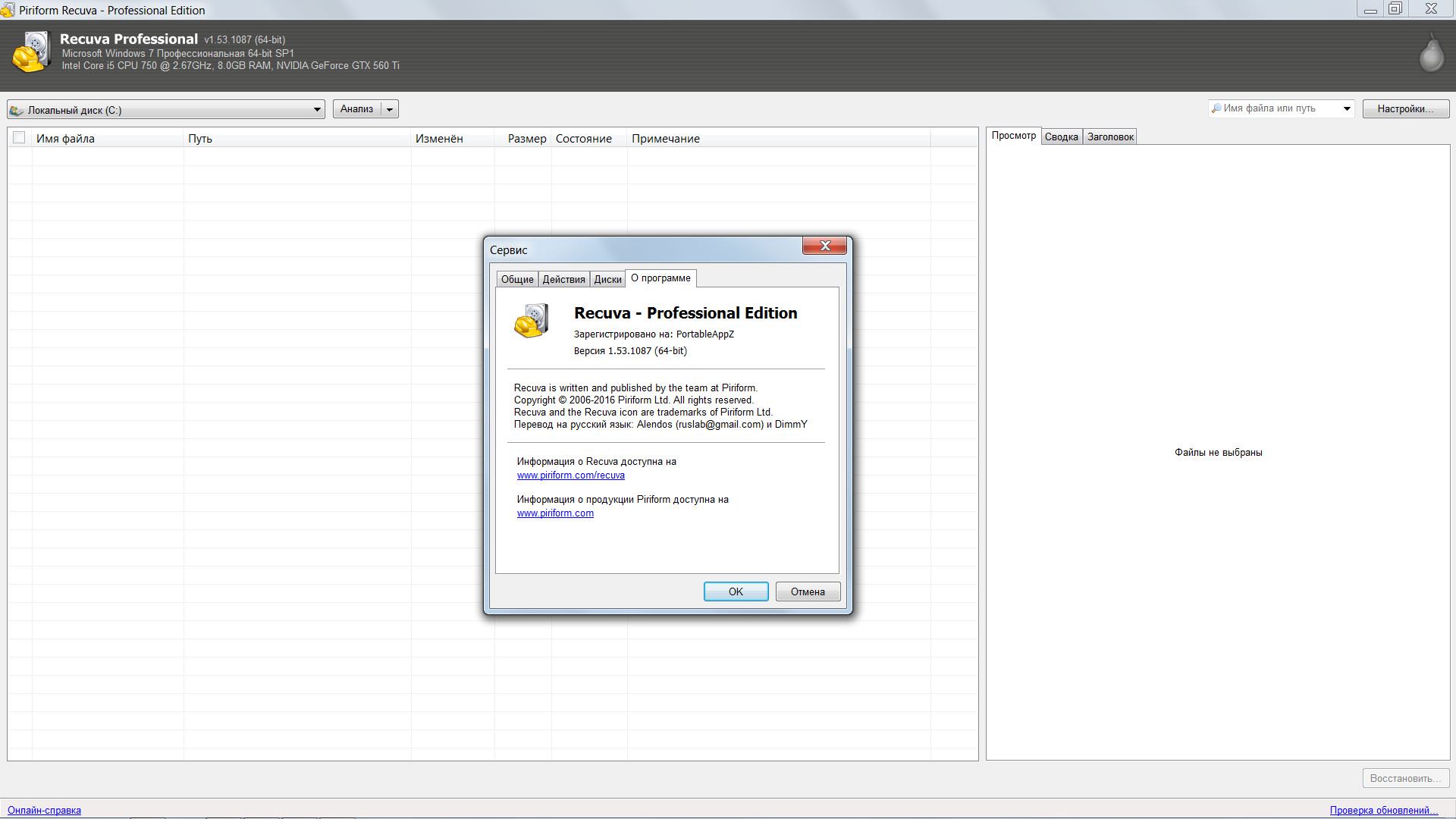Expand the Анализ button dropdown arrow

coord(389,109)
